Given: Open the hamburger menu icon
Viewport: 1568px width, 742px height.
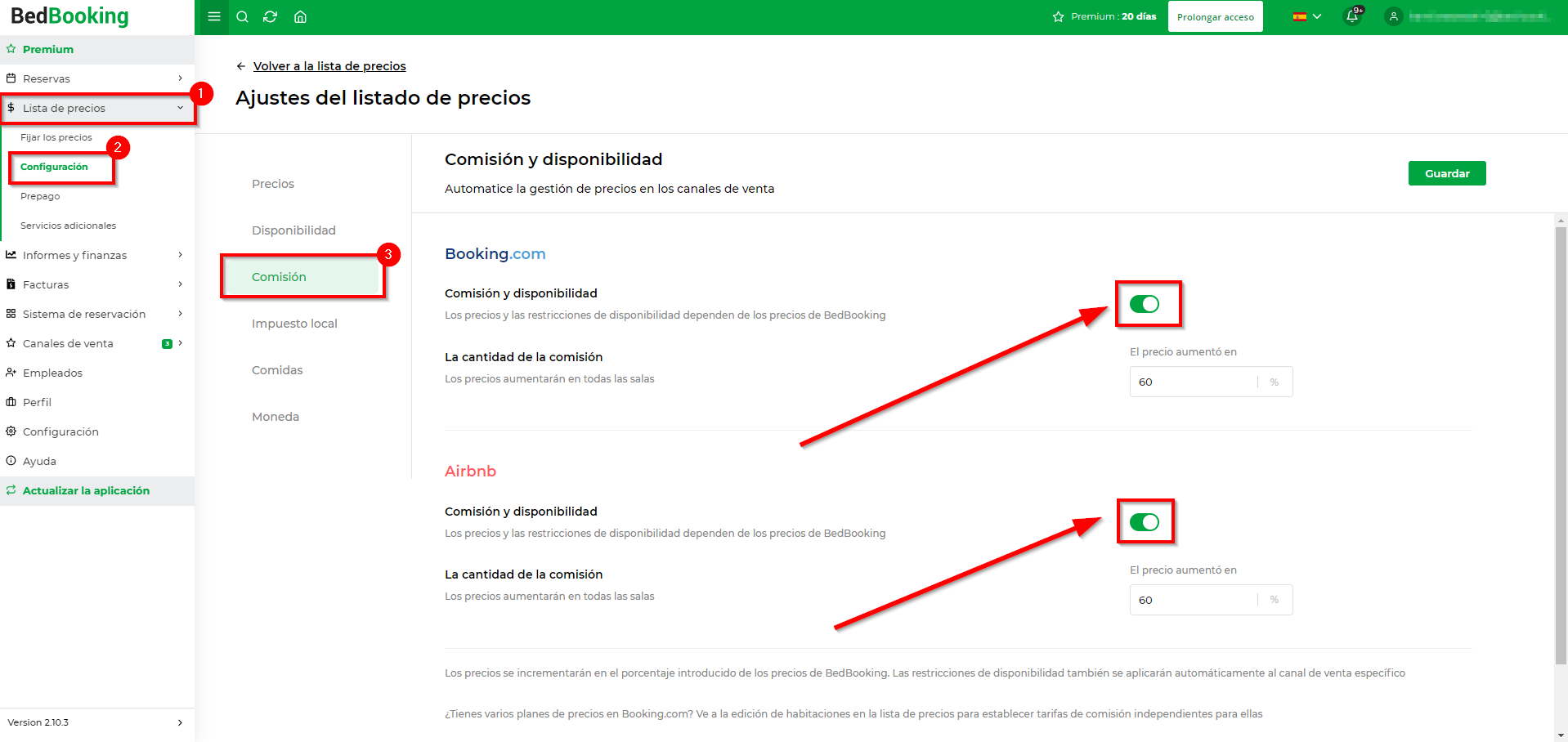Looking at the screenshot, I should pyautogui.click(x=214, y=16).
